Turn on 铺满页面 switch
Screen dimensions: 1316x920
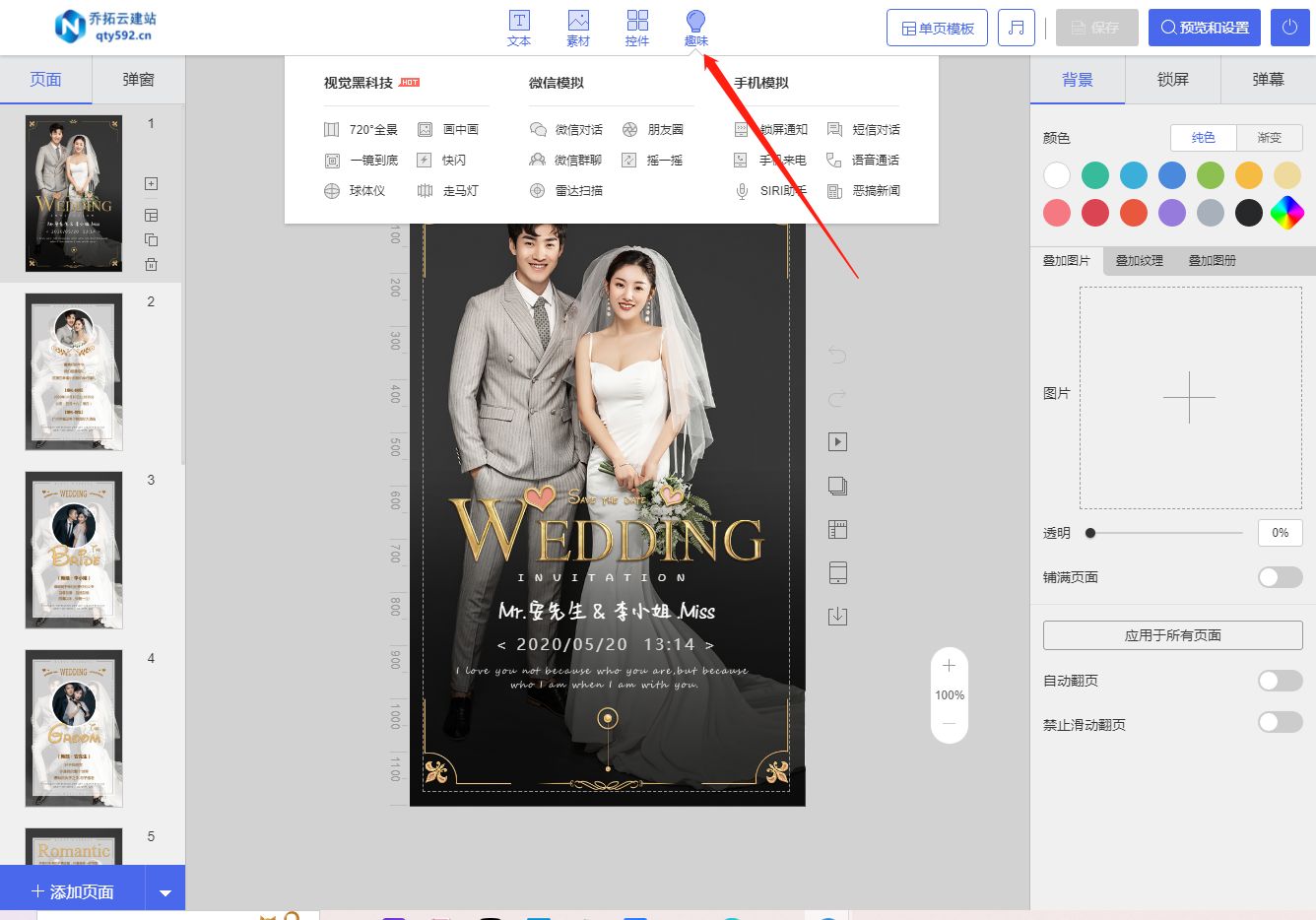tap(1280, 577)
